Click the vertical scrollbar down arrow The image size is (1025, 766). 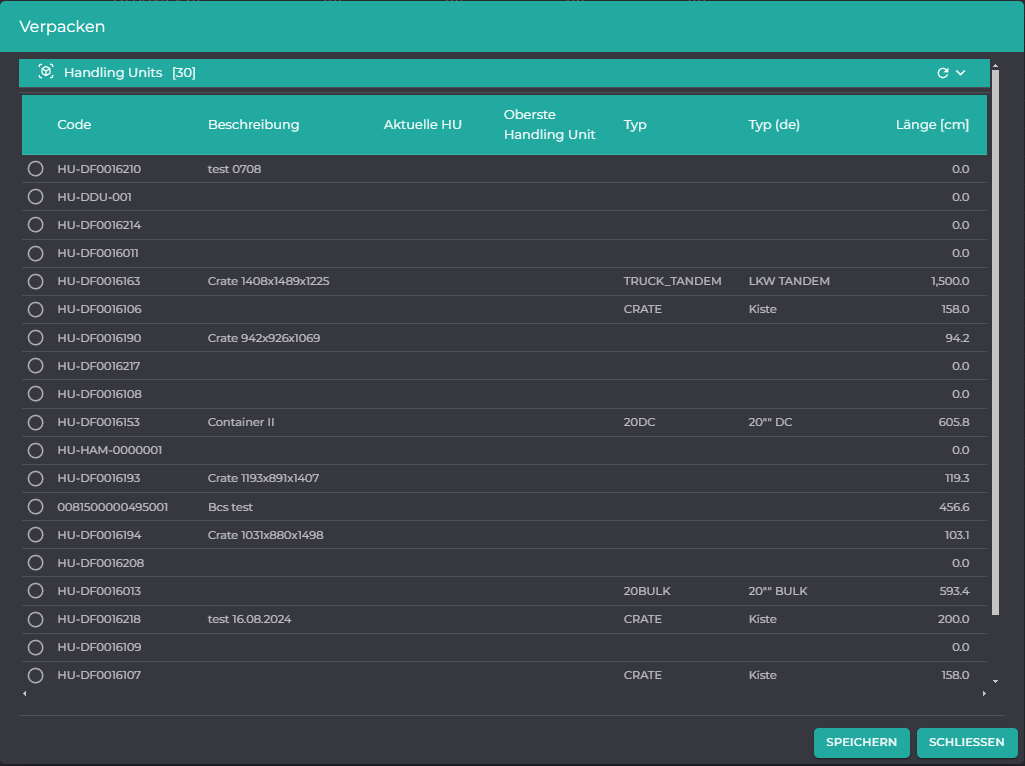coord(996,682)
